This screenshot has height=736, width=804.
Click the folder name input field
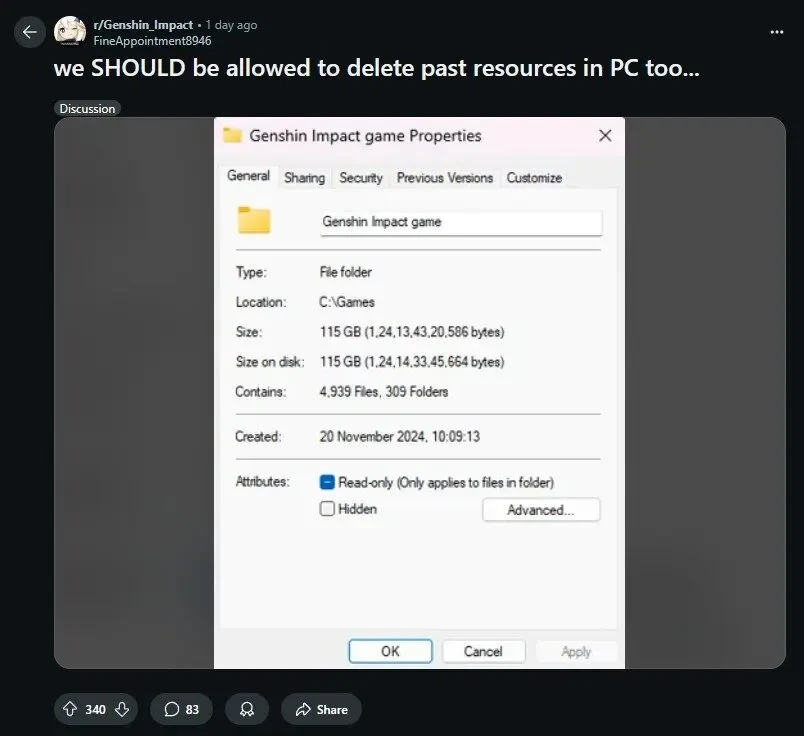(x=461, y=223)
